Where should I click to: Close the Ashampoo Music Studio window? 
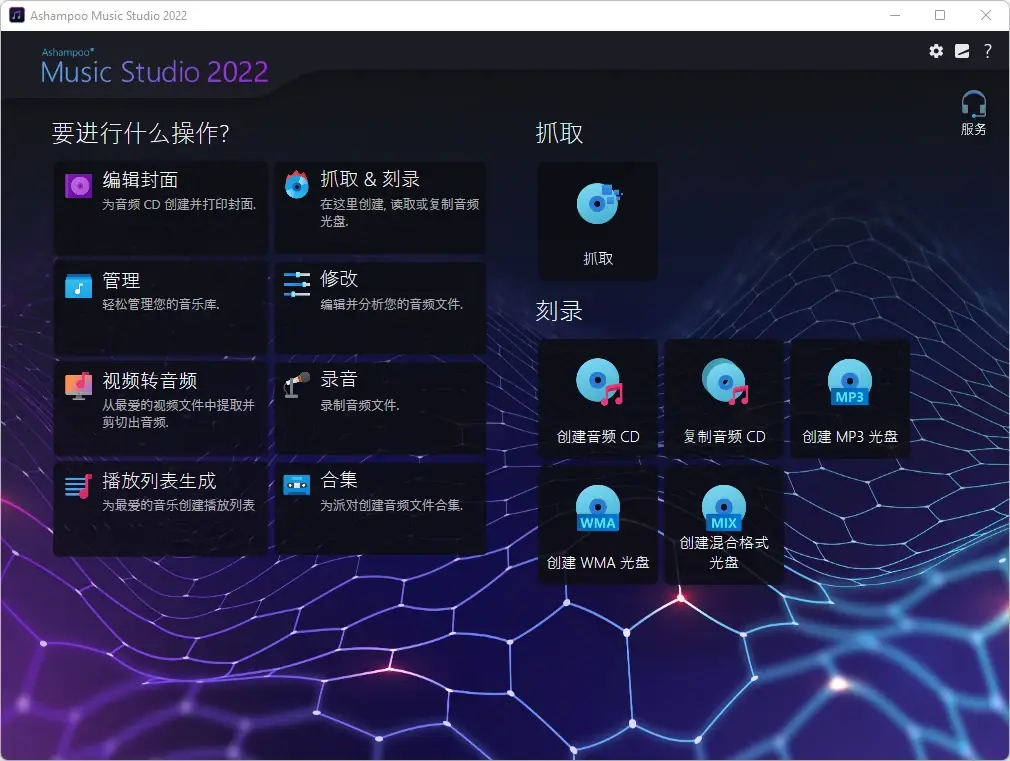pyautogui.click(x=986, y=15)
